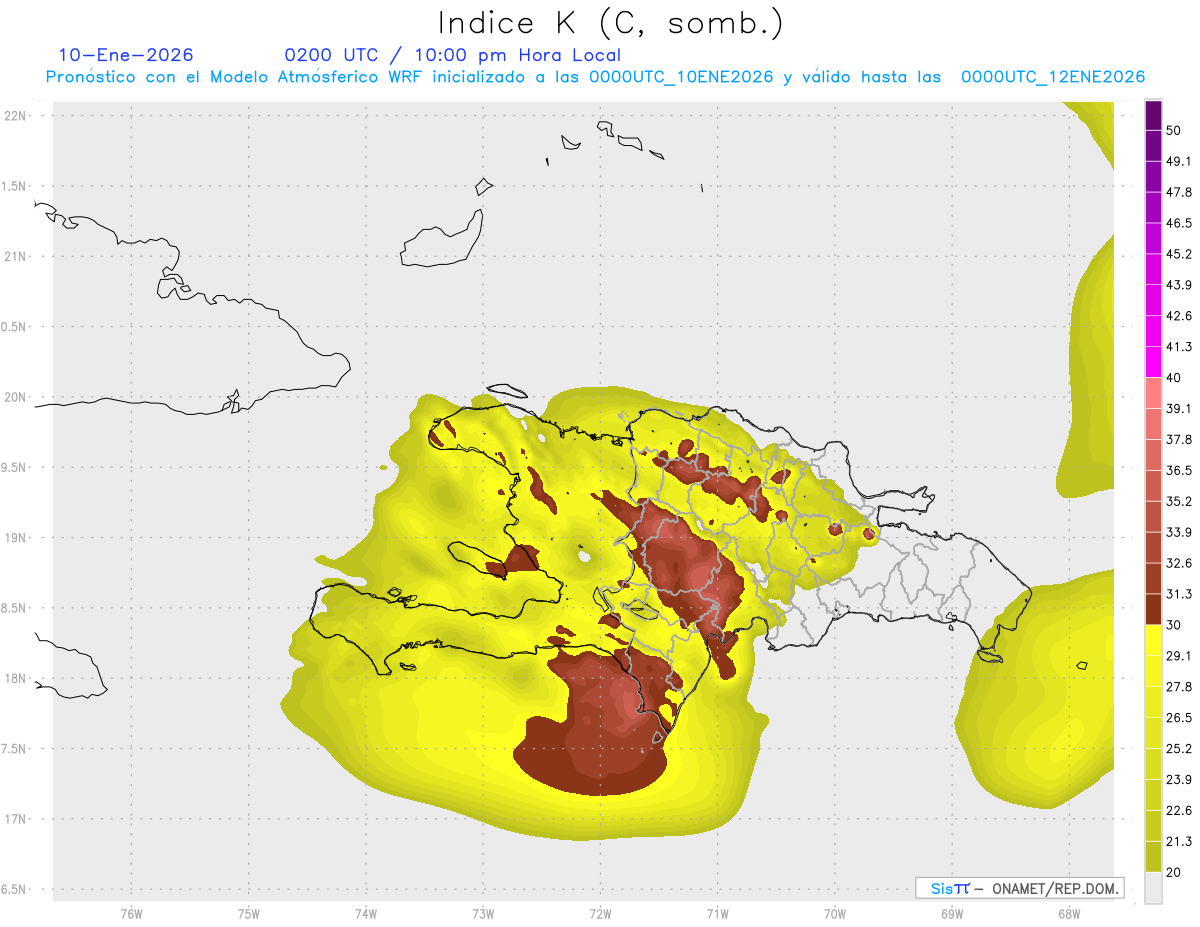Screen dimensions: 1200x927
Task: Click the "40" colorbar value
Action: (1173, 378)
